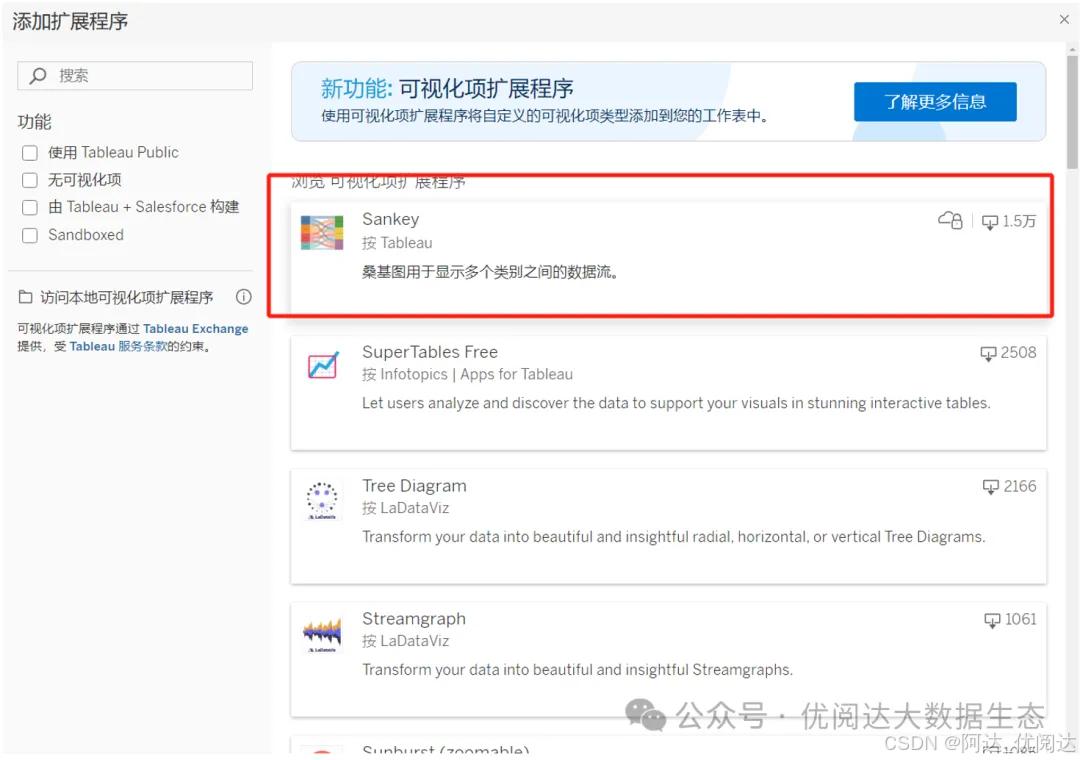Viewport: 1080px width, 760px height.
Task: Click Tree Diagram description text
Action: coord(674,537)
